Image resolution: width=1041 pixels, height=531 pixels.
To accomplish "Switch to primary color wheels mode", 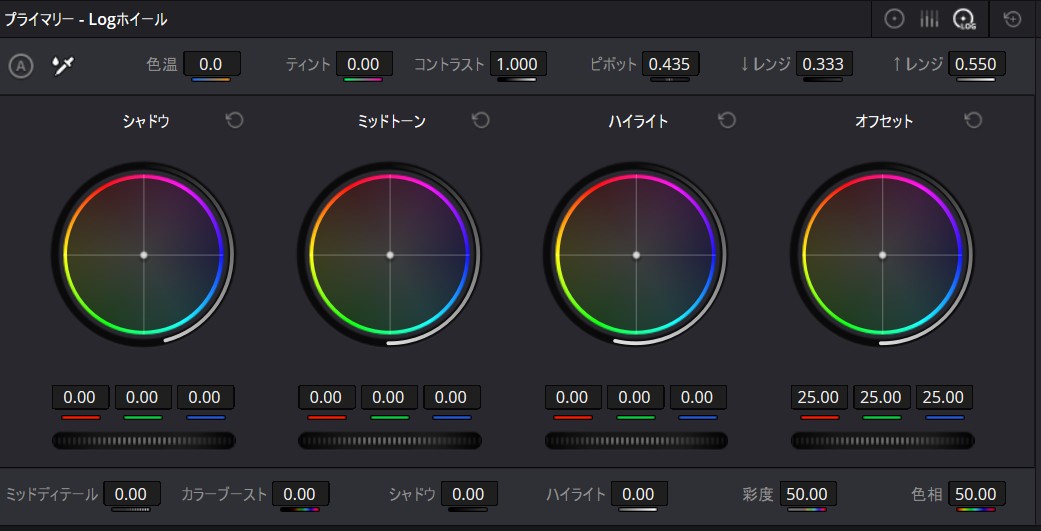I will (895, 18).
